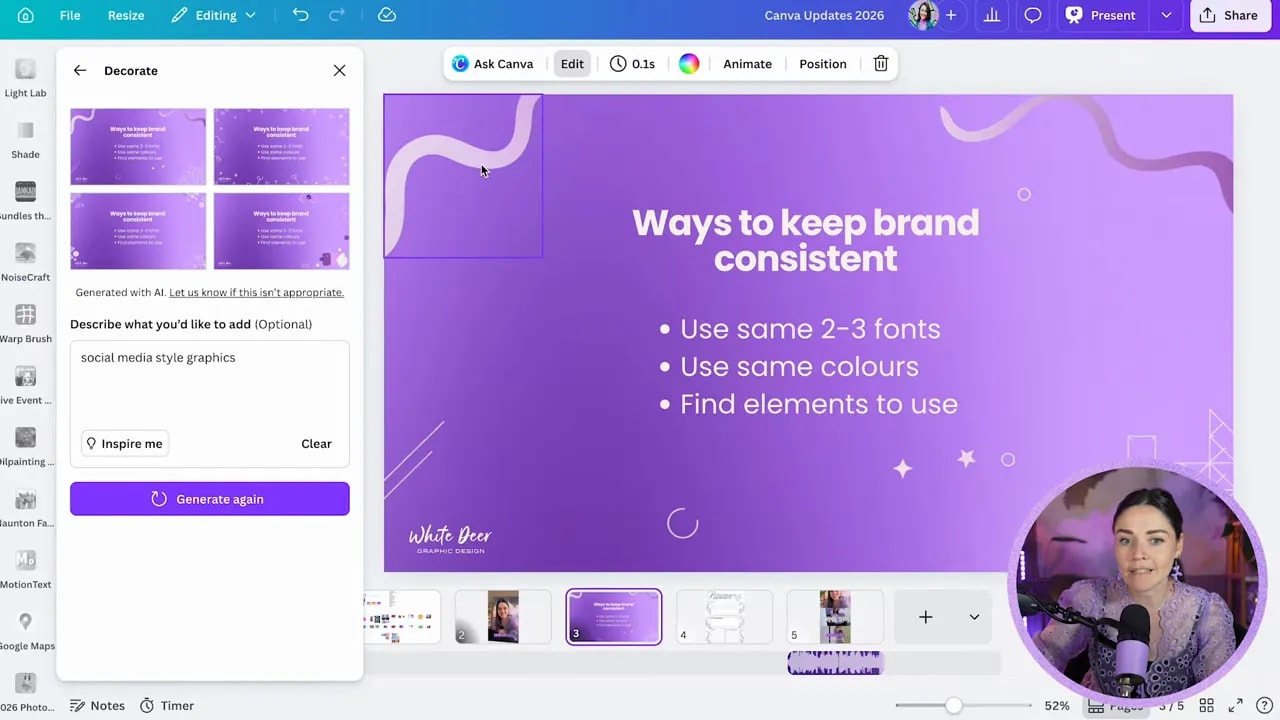Viewport: 1280px width, 720px height.
Task: Open the Haunton Fa... app
Action: click(25, 509)
